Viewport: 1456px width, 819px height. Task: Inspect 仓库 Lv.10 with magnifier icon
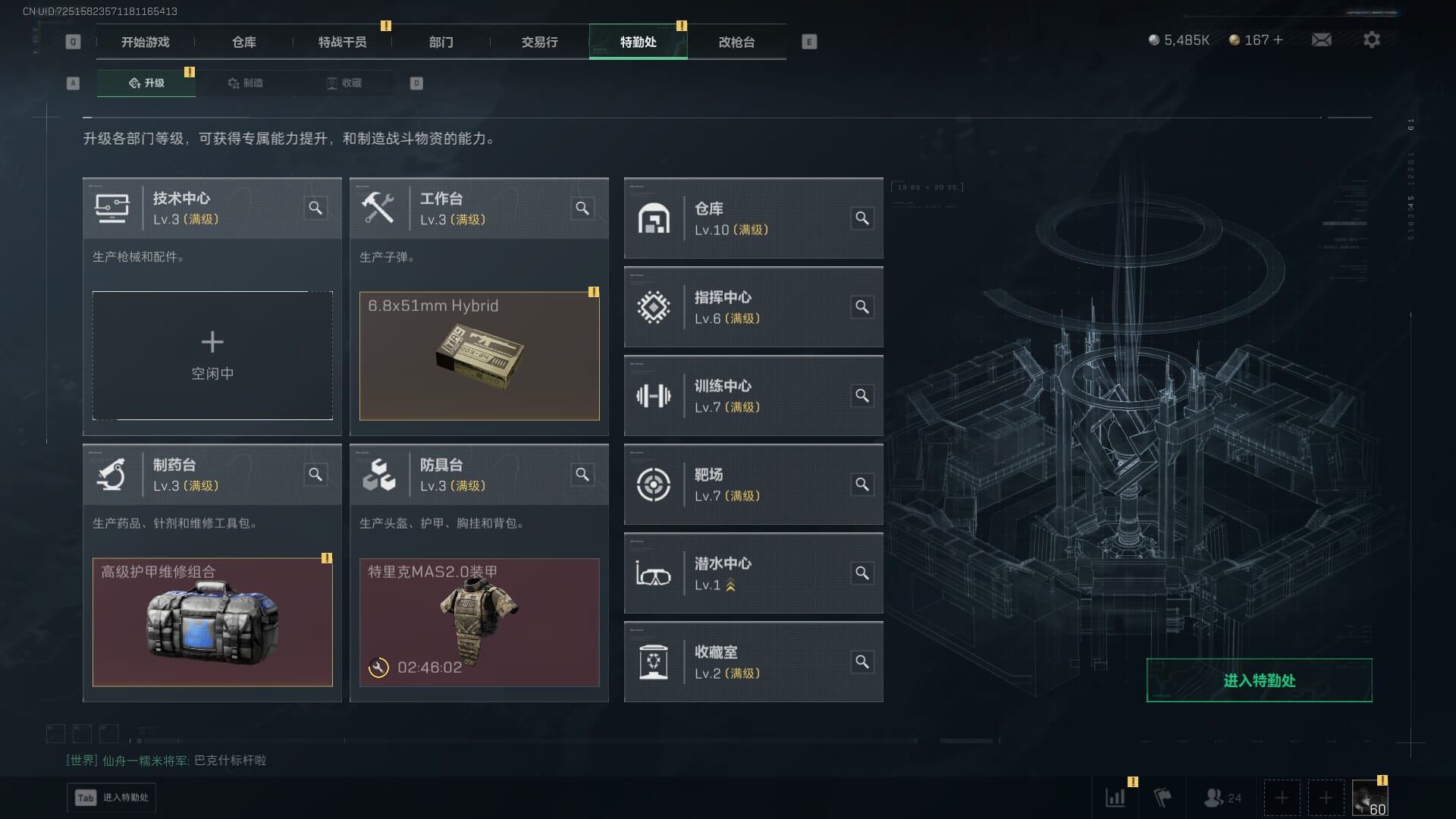pos(862,218)
